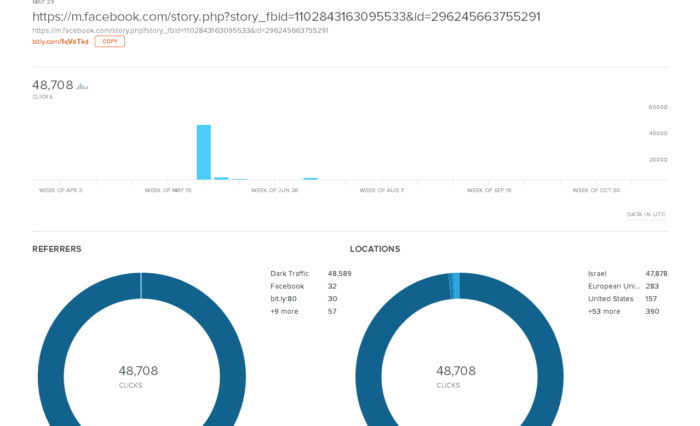Click the Week of May 15 axis label

168,190
